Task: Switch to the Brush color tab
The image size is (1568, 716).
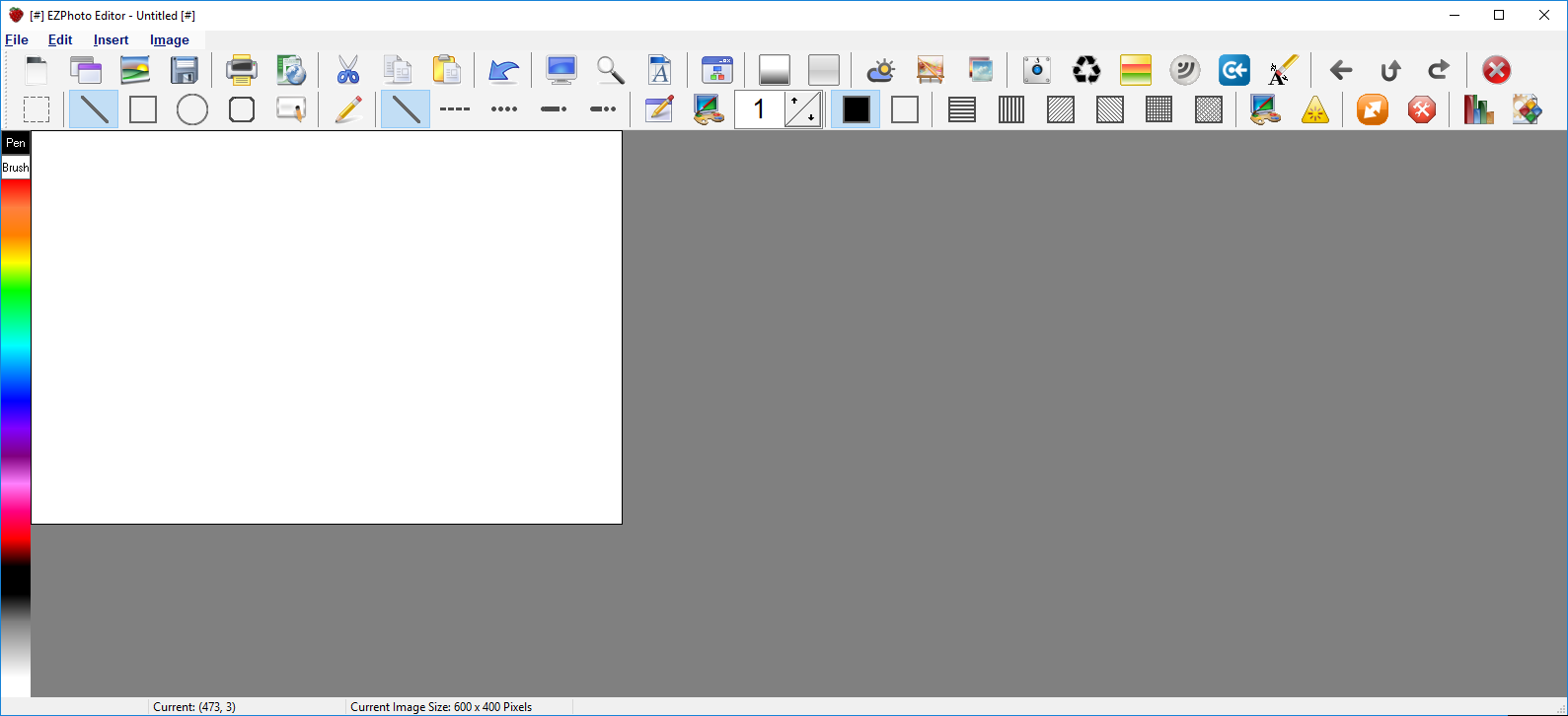Action: point(16,168)
